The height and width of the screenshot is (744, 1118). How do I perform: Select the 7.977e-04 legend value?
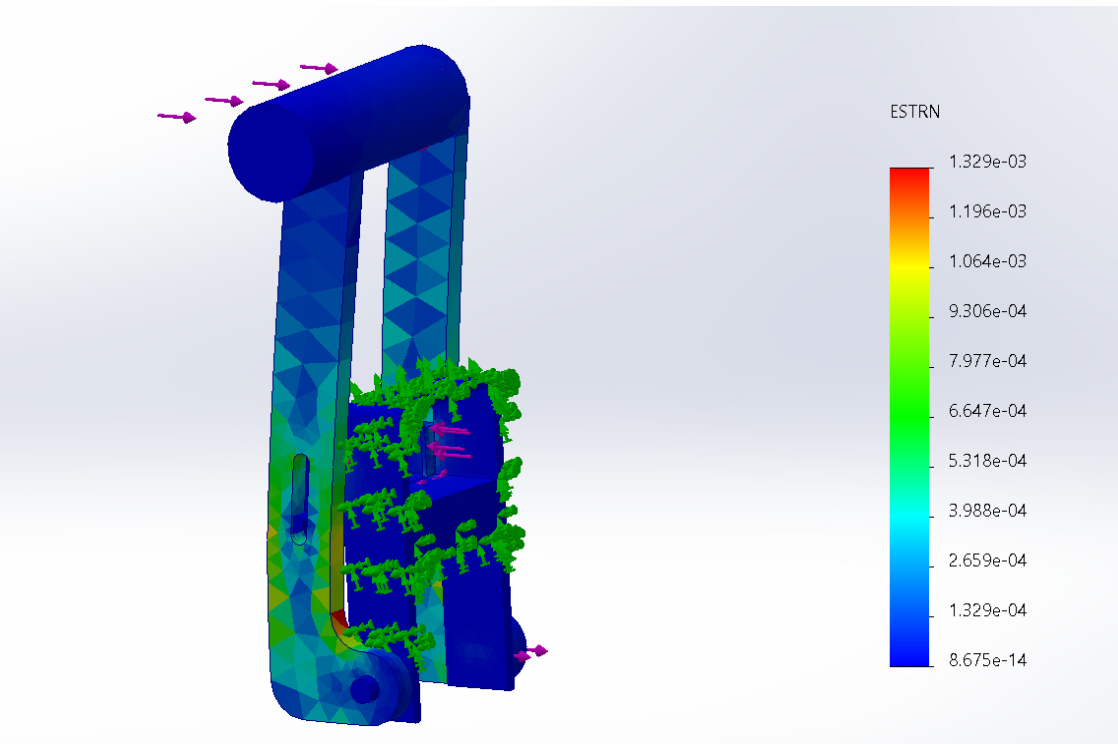coord(988,362)
